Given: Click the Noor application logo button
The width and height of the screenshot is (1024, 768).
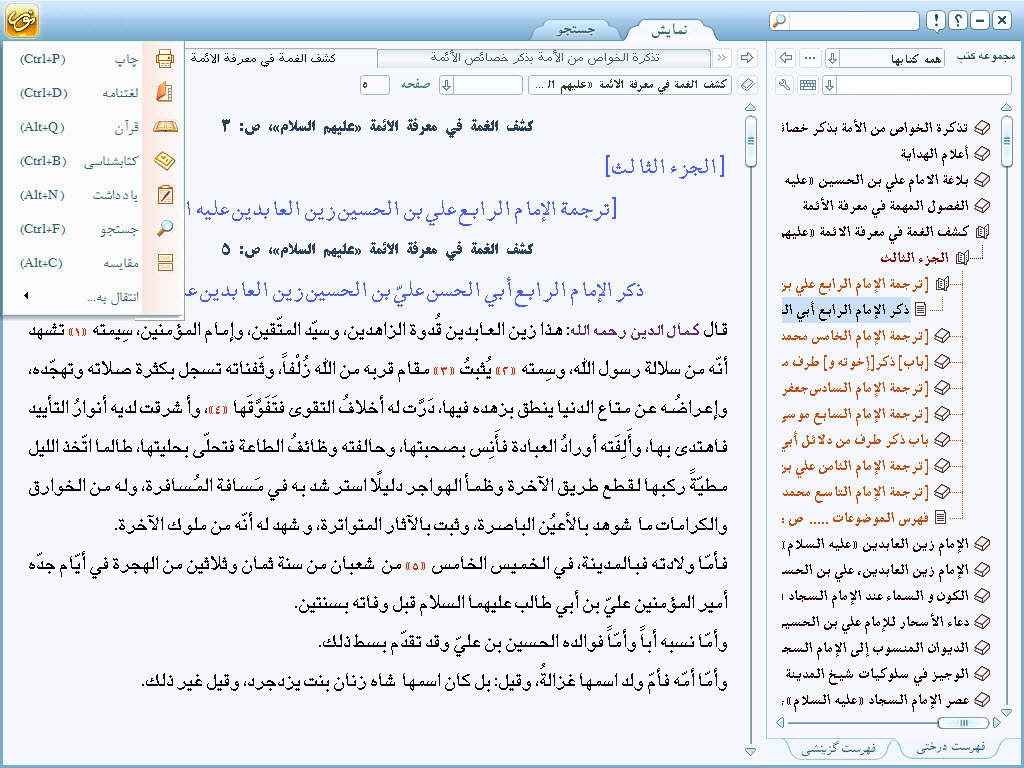Looking at the screenshot, I should click(x=21, y=20).
